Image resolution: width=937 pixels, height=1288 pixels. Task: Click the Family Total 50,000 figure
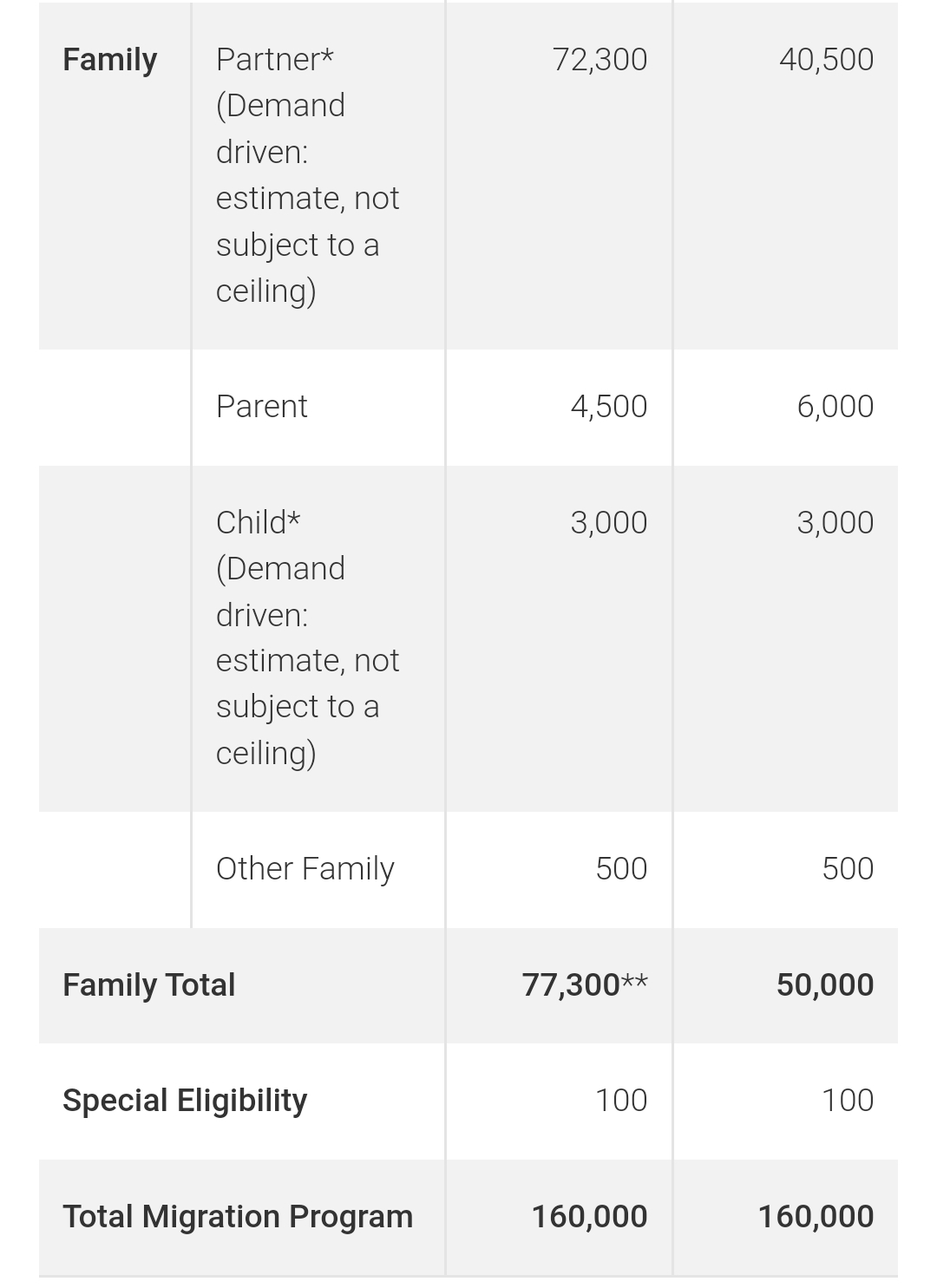coord(824,985)
